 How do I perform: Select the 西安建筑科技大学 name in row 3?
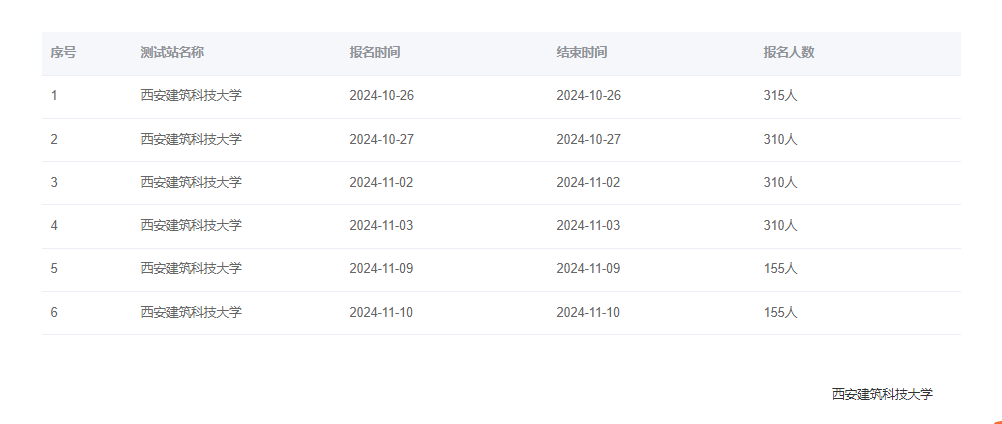pos(191,182)
